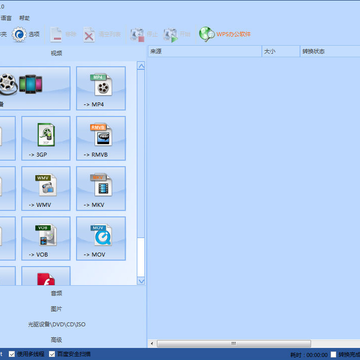
Task: Click the format list scroll-down arrow
Action: pos(141,281)
